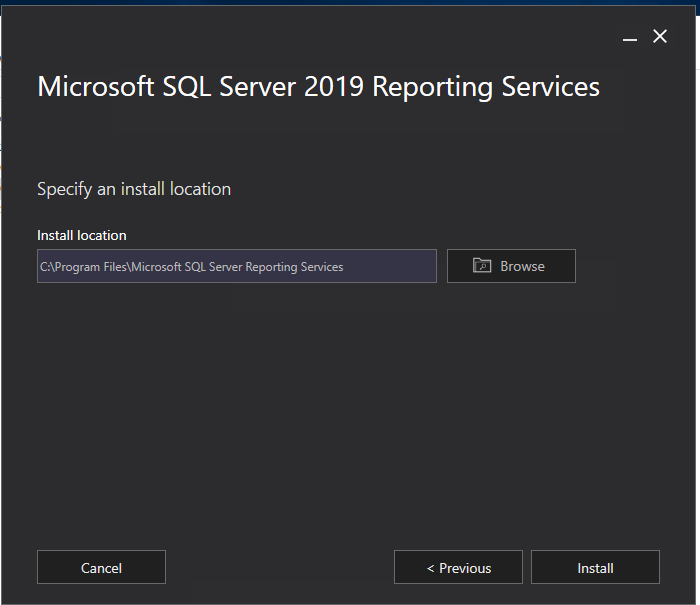The width and height of the screenshot is (700, 605).
Task: Cancel the Reporting Services setup
Action: (101, 567)
